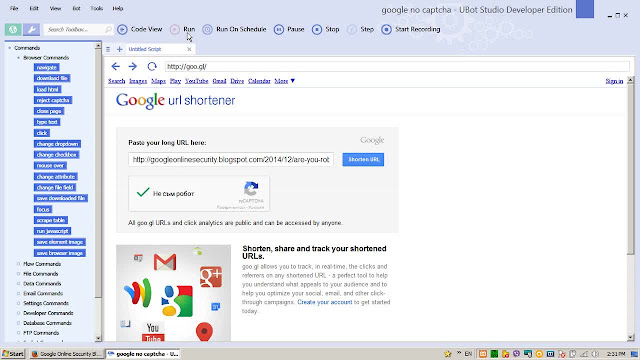Screen dimensions: 640x360
Task: Select the scrape table command
Action: [51, 220]
